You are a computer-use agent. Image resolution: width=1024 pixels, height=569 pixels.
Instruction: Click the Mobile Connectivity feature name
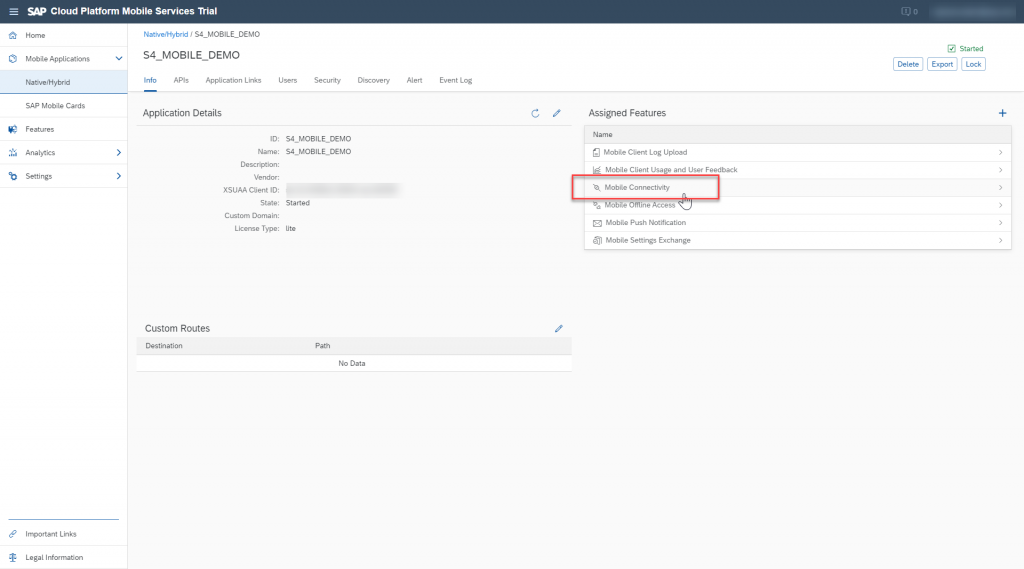click(637, 187)
